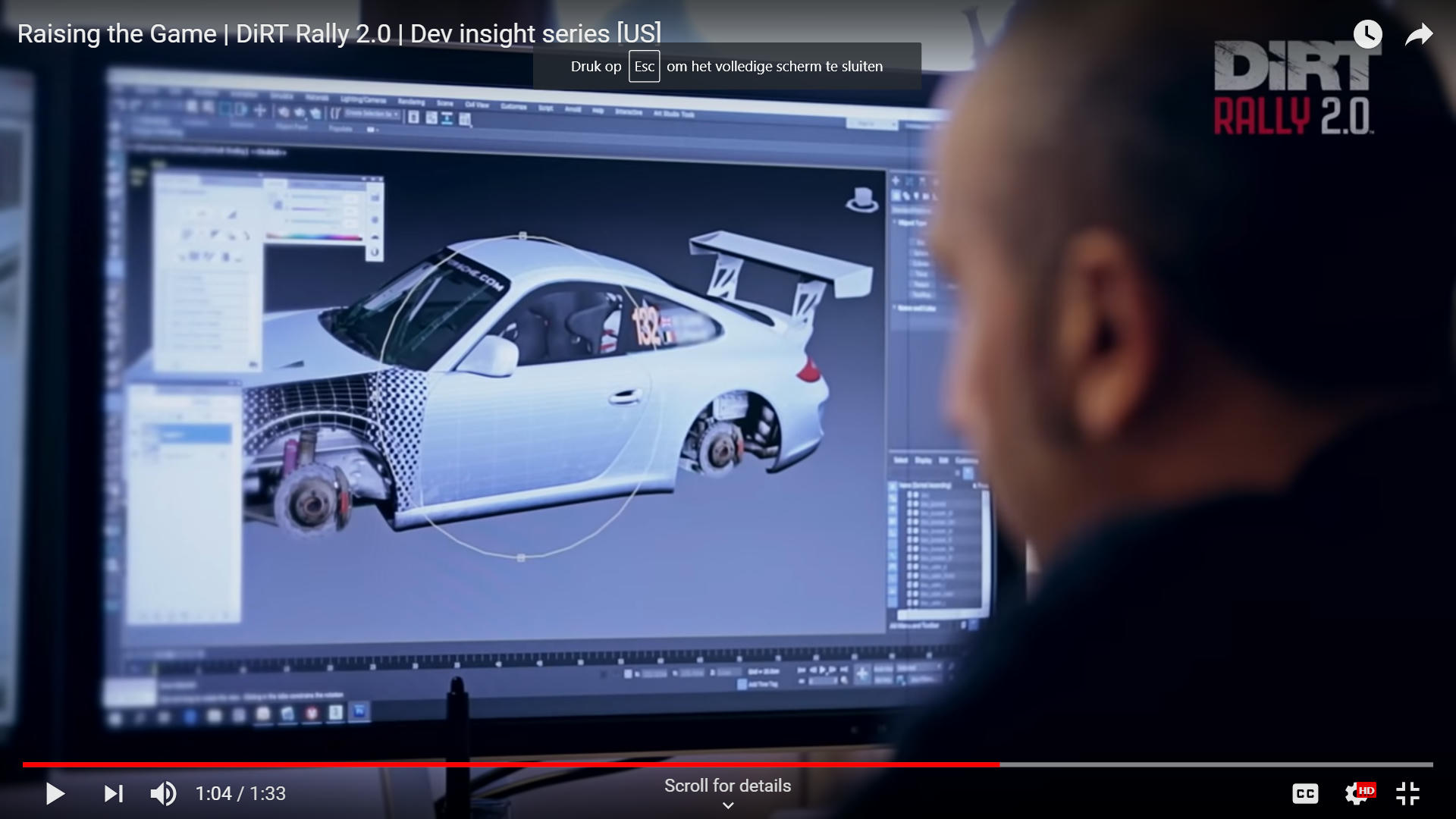The width and height of the screenshot is (1456, 819).
Task: Open the HD settings gear menu
Action: pyautogui.click(x=1358, y=794)
